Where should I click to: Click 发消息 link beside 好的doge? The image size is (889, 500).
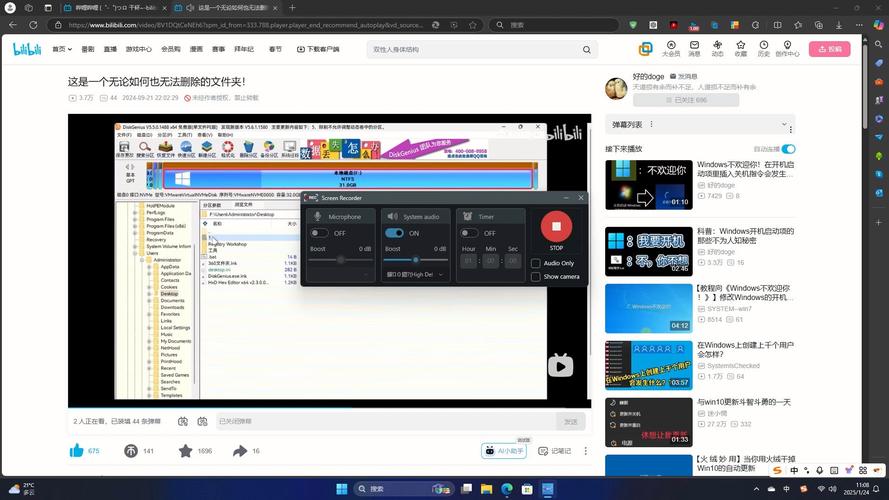(x=683, y=77)
